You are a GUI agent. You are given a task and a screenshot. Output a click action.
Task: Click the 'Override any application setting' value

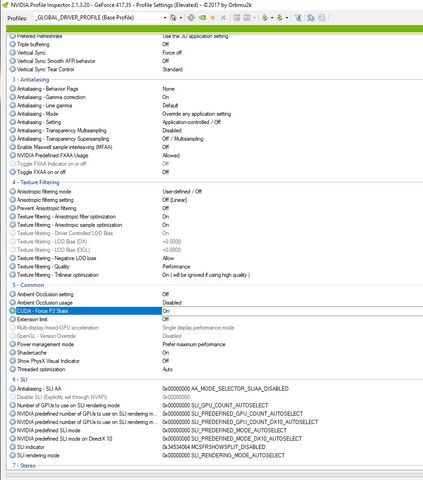point(197,114)
